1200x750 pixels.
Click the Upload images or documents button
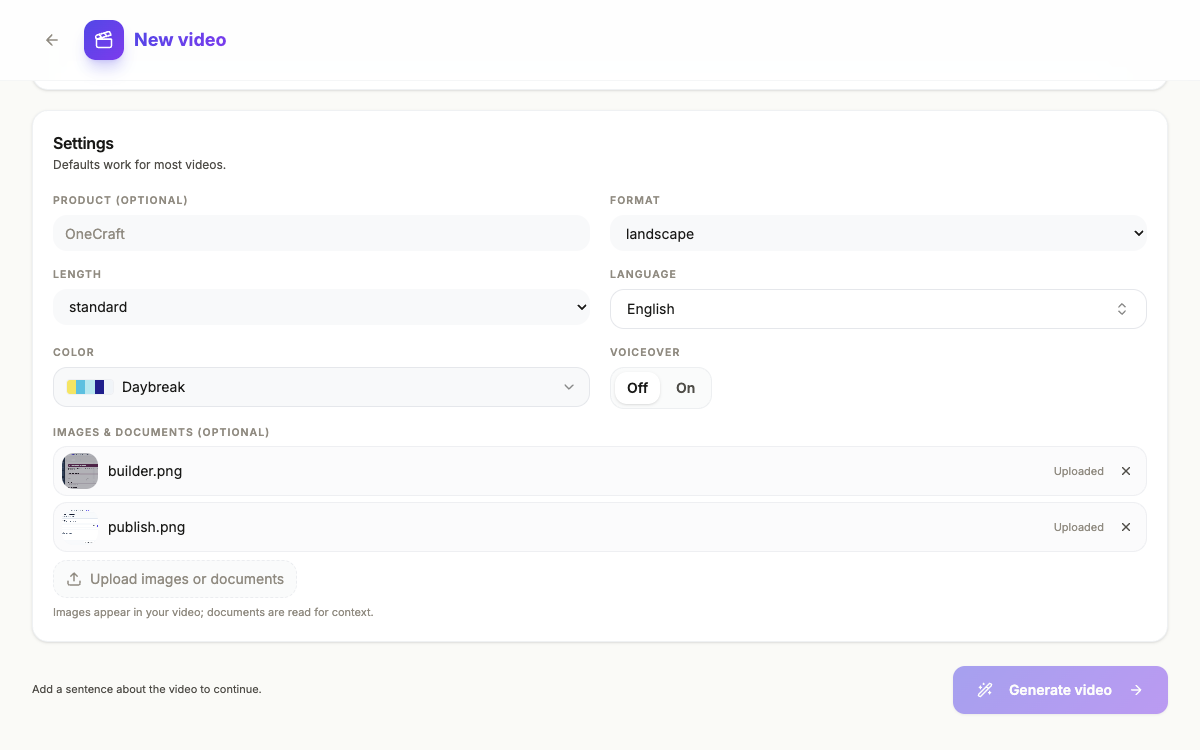click(x=175, y=579)
